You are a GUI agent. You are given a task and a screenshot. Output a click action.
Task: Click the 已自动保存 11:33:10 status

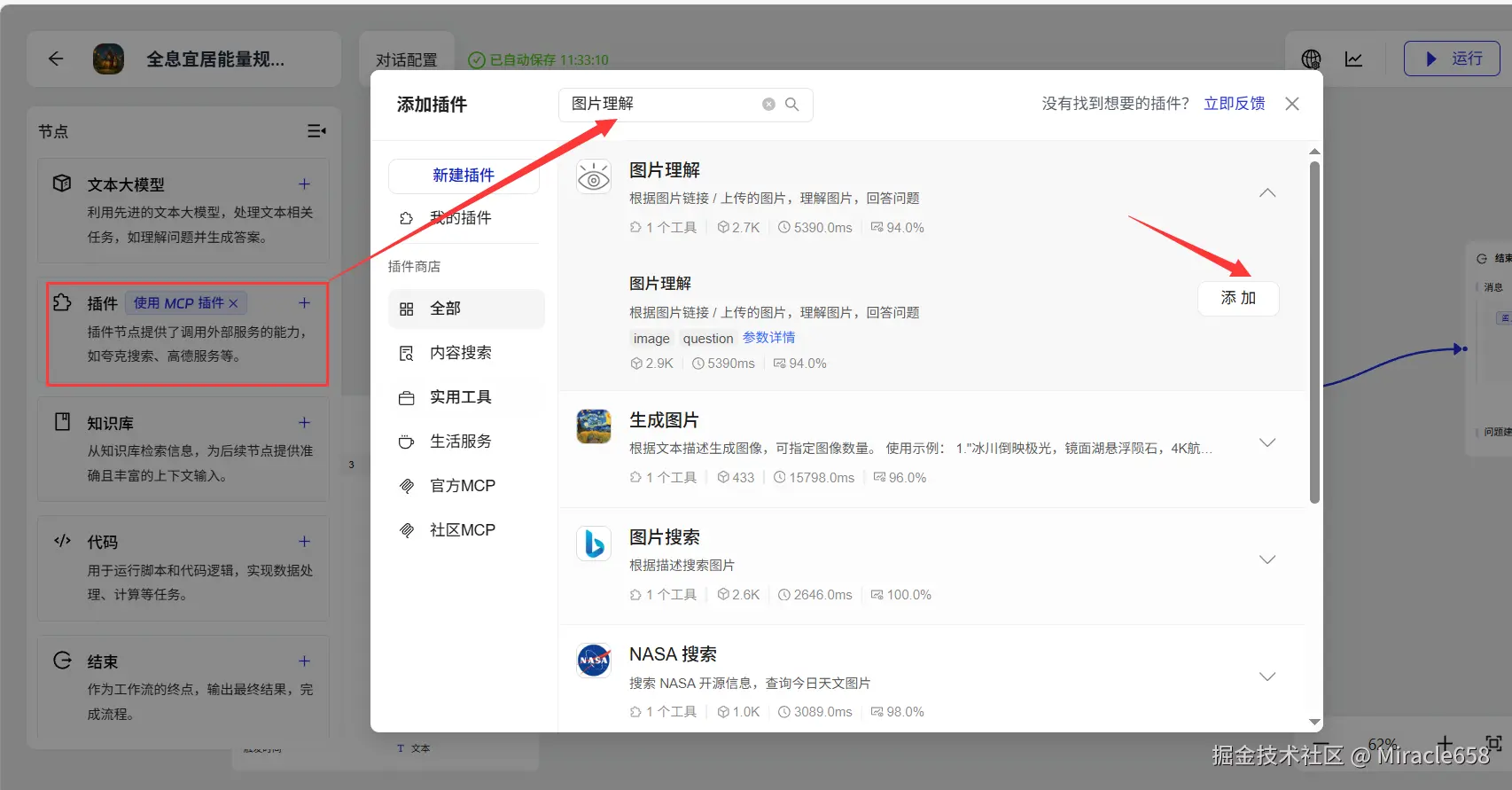coord(538,60)
